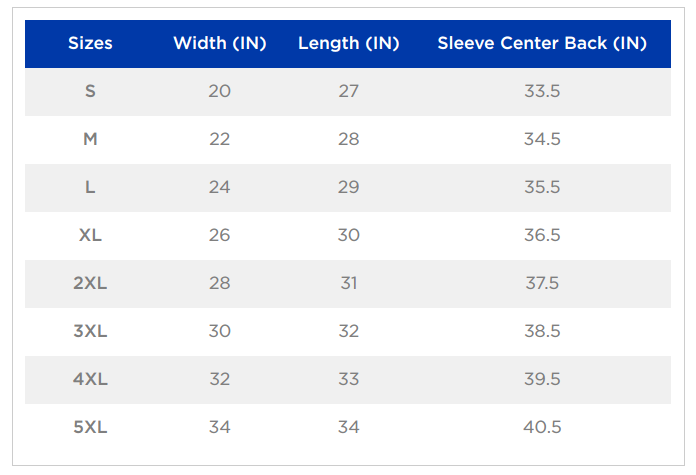696x475 pixels.
Task: Click the Sizes column header
Action: (90, 43)
